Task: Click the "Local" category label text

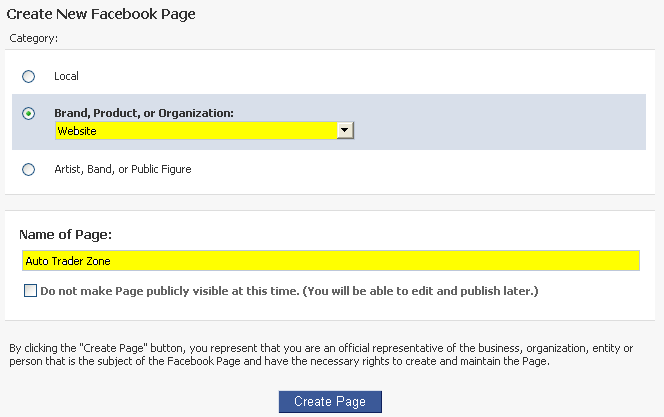Action: click(66, 76)
